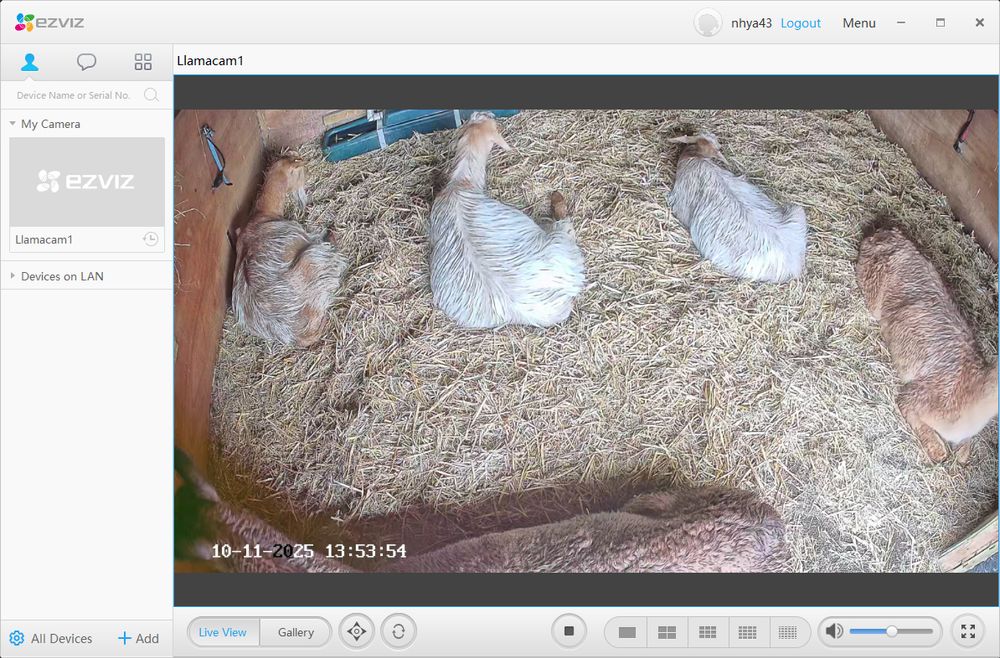Click Llamacam1 name under camera thumbnail
1000x658 pixels.
coord(44,240)
